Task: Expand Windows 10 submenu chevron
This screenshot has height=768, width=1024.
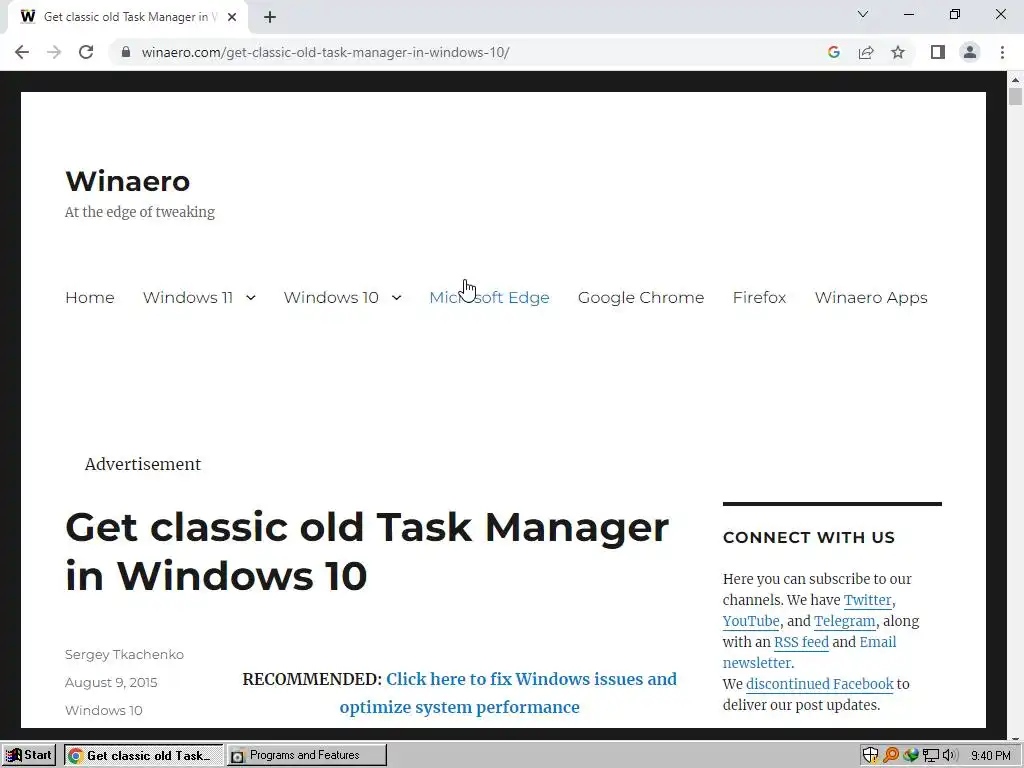Action: (396, 298)
